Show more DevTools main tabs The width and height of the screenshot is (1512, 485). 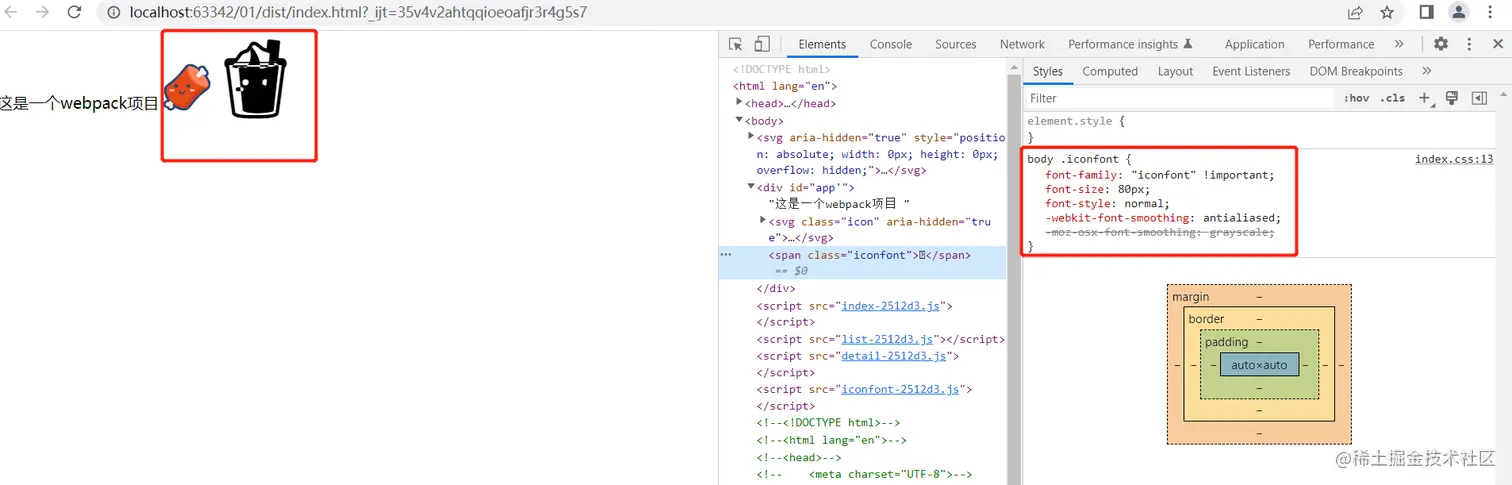(x=1399, y=44)
